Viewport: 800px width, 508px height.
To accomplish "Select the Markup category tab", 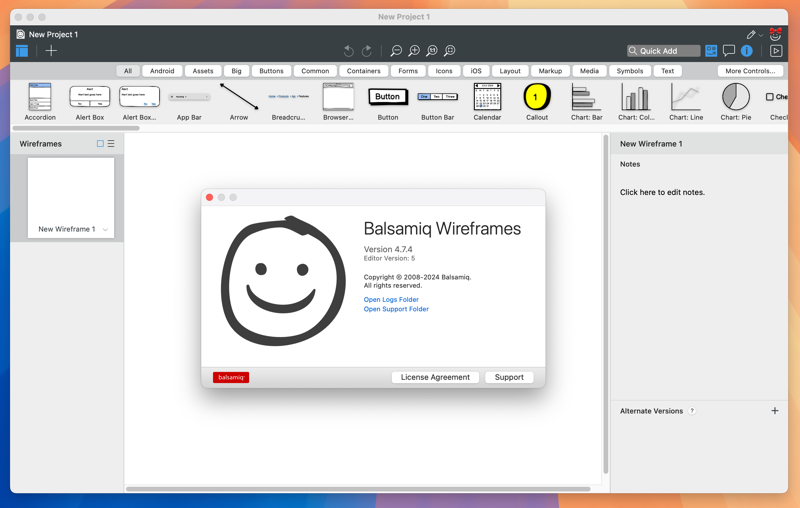I will coord(551,71).
